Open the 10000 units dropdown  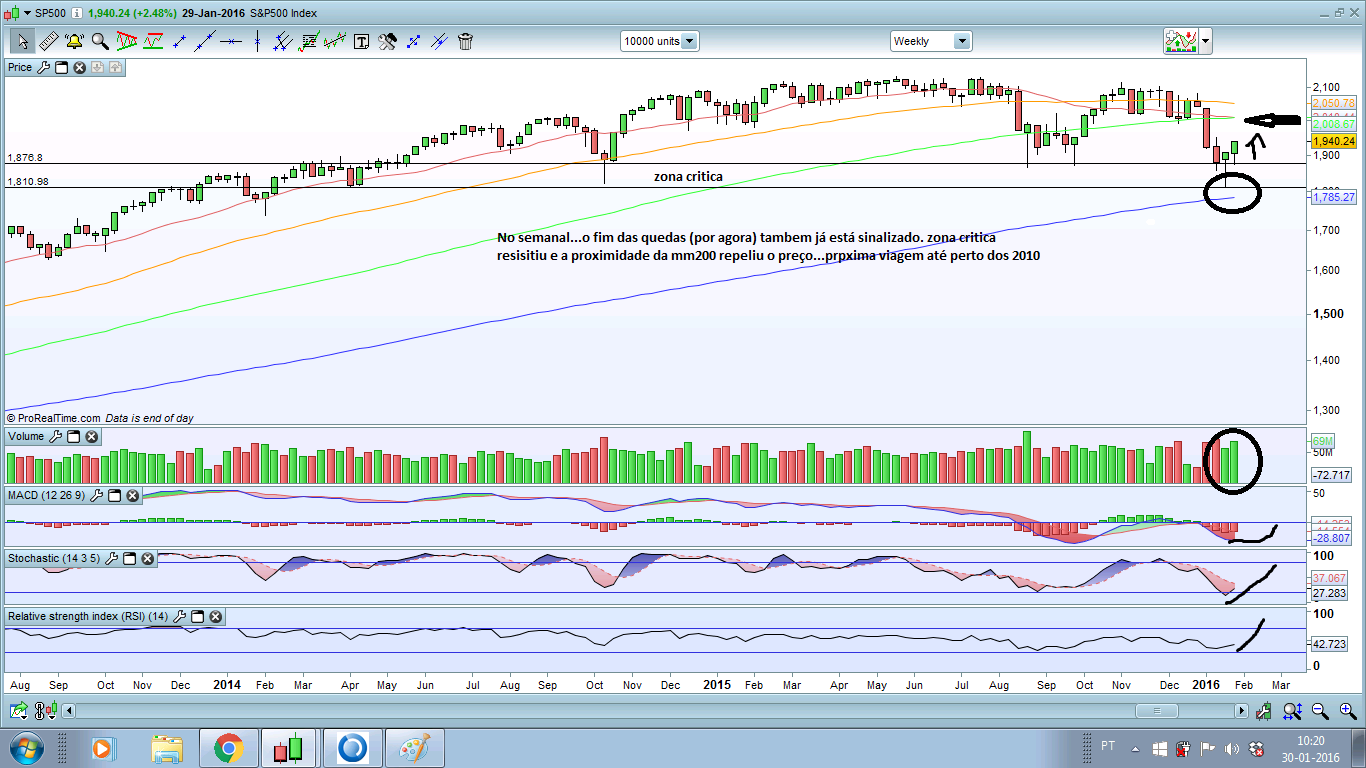660,41
